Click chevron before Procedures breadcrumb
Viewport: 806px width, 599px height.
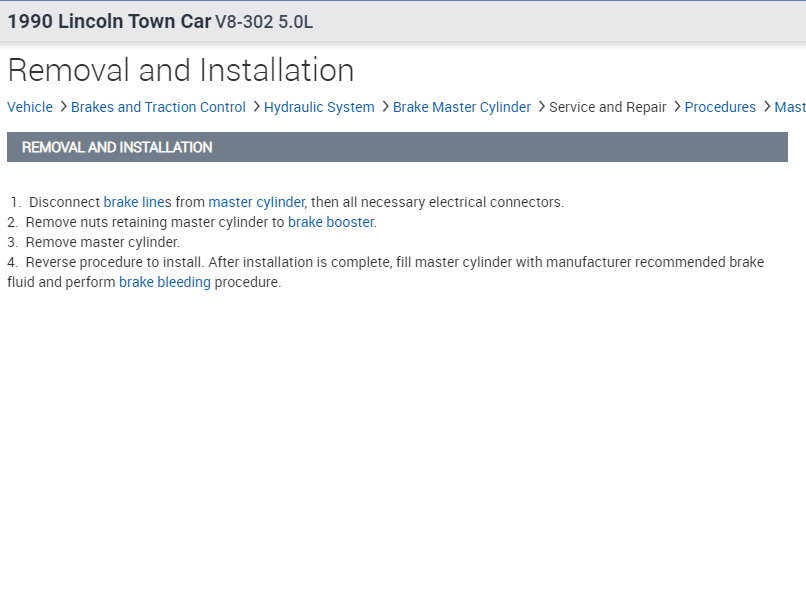pos(677,106)
